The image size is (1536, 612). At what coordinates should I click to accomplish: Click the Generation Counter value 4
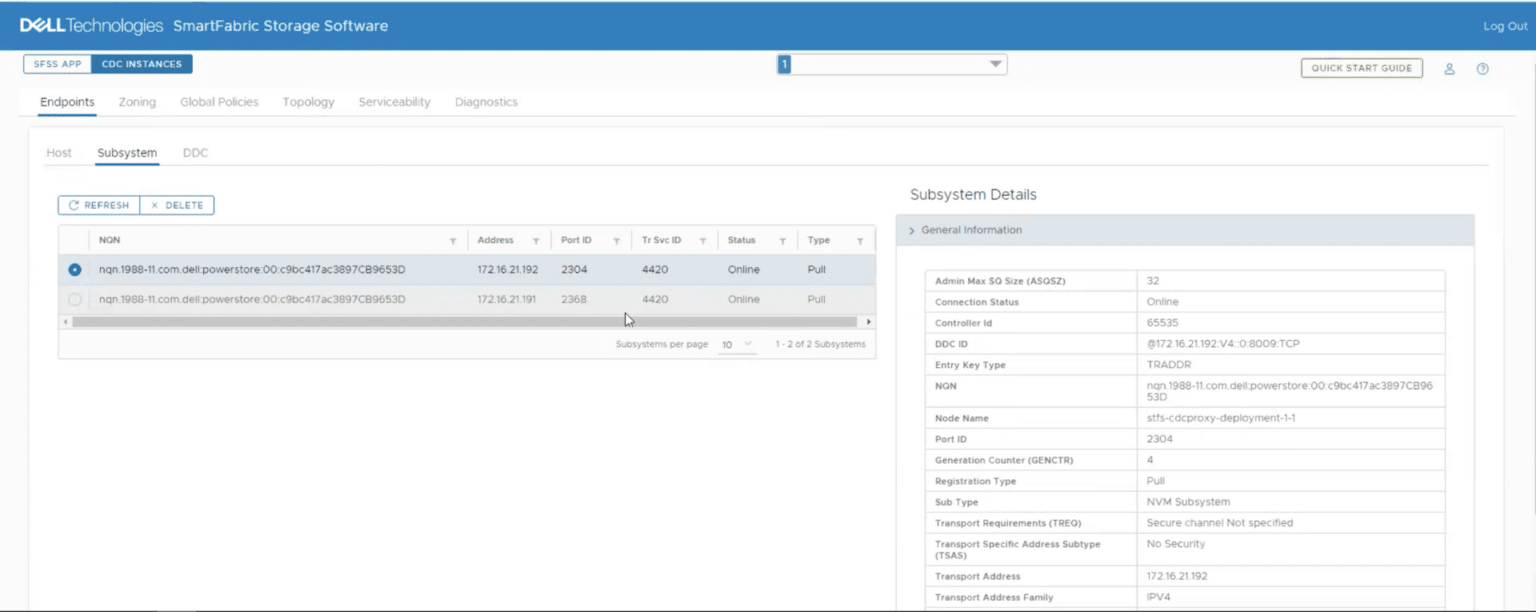pos(1150,460)
